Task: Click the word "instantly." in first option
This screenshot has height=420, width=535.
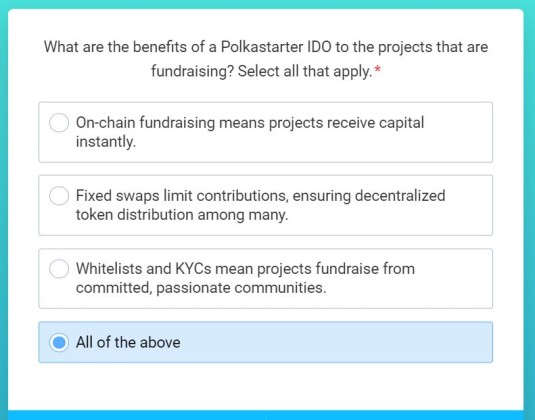Action: [106, 142]
